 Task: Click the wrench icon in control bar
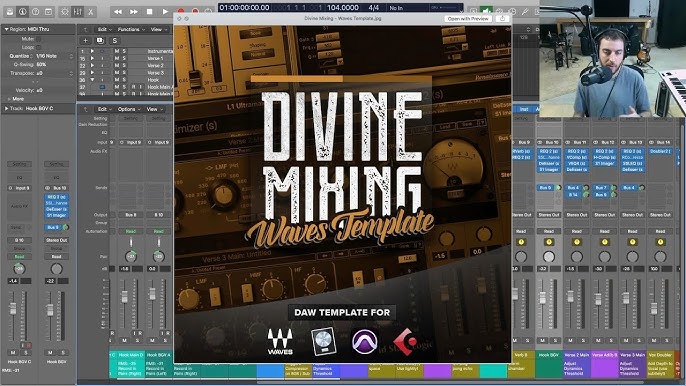tap(525, 11)
